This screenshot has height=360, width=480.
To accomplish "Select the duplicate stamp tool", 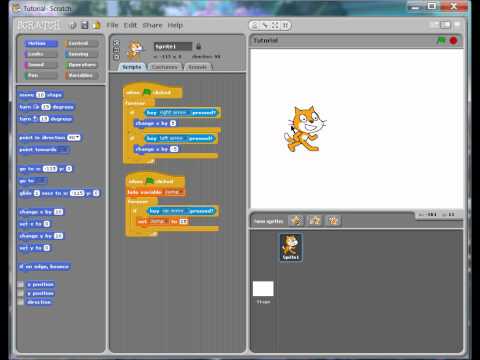I will coord(255,25).
